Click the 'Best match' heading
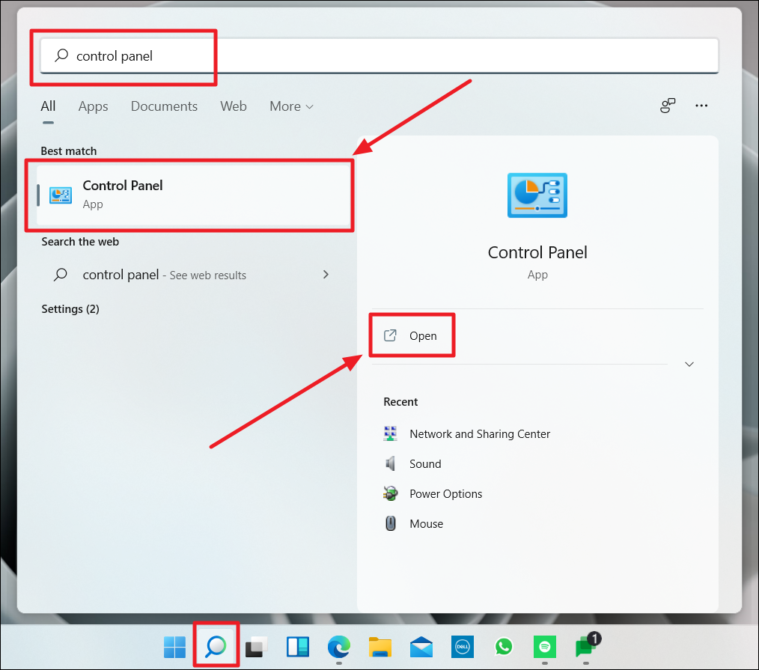 pyautogui.click(x=69, y=151)
